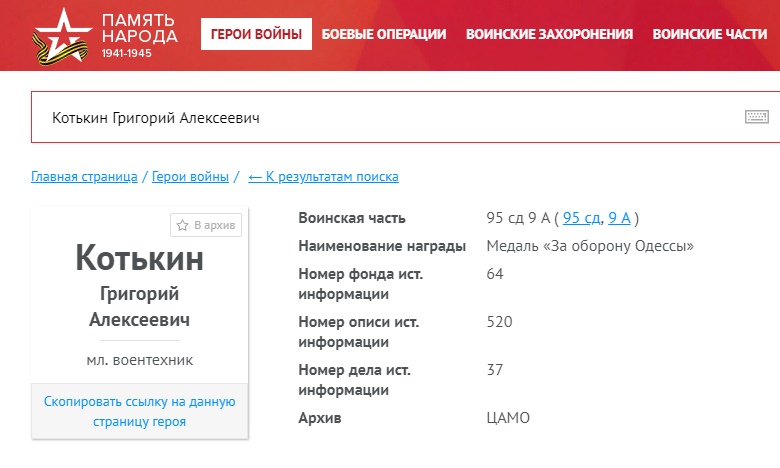
Task: Open the 9 А army link
Action: point(619,218)
